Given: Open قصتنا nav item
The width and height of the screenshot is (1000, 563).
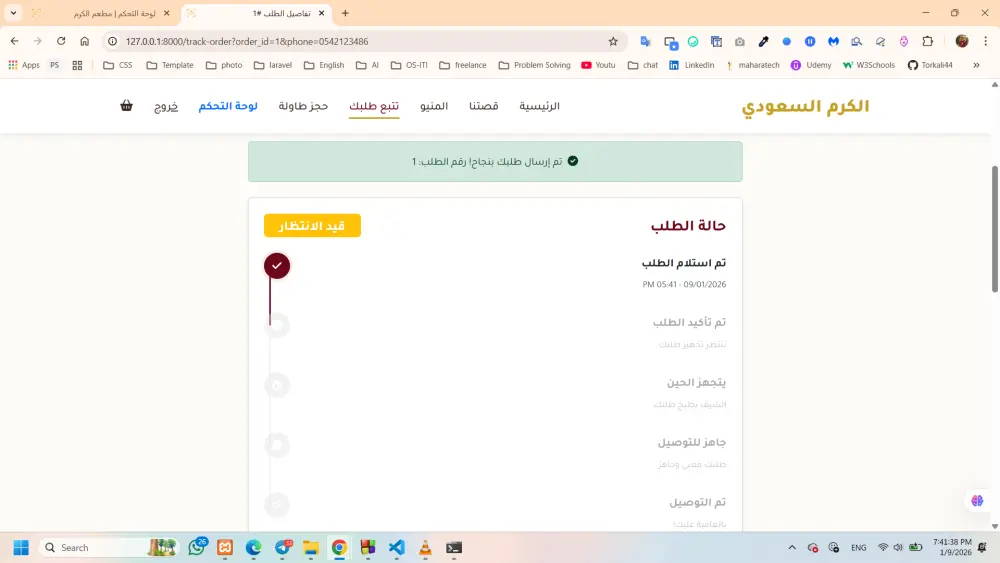Looking at the screenshot, I should coord(483,106).
